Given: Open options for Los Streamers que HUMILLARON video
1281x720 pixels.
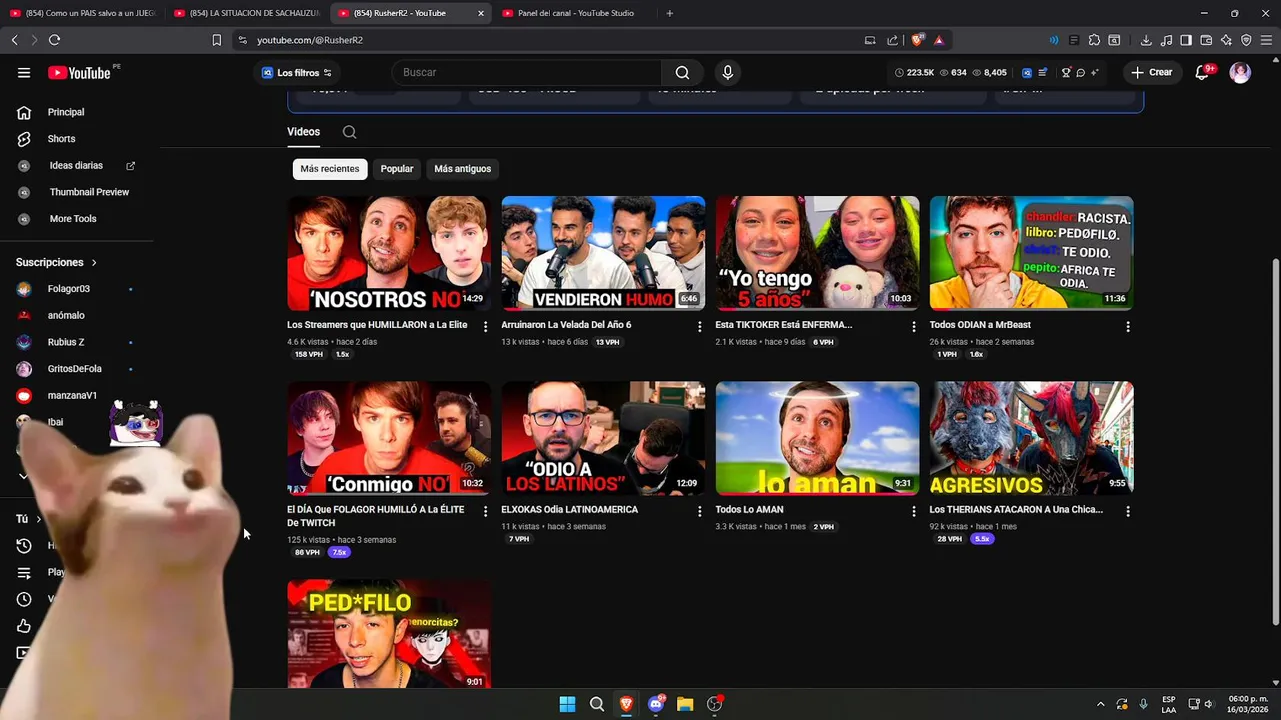Looking at the screenshot, I should 486,327.
